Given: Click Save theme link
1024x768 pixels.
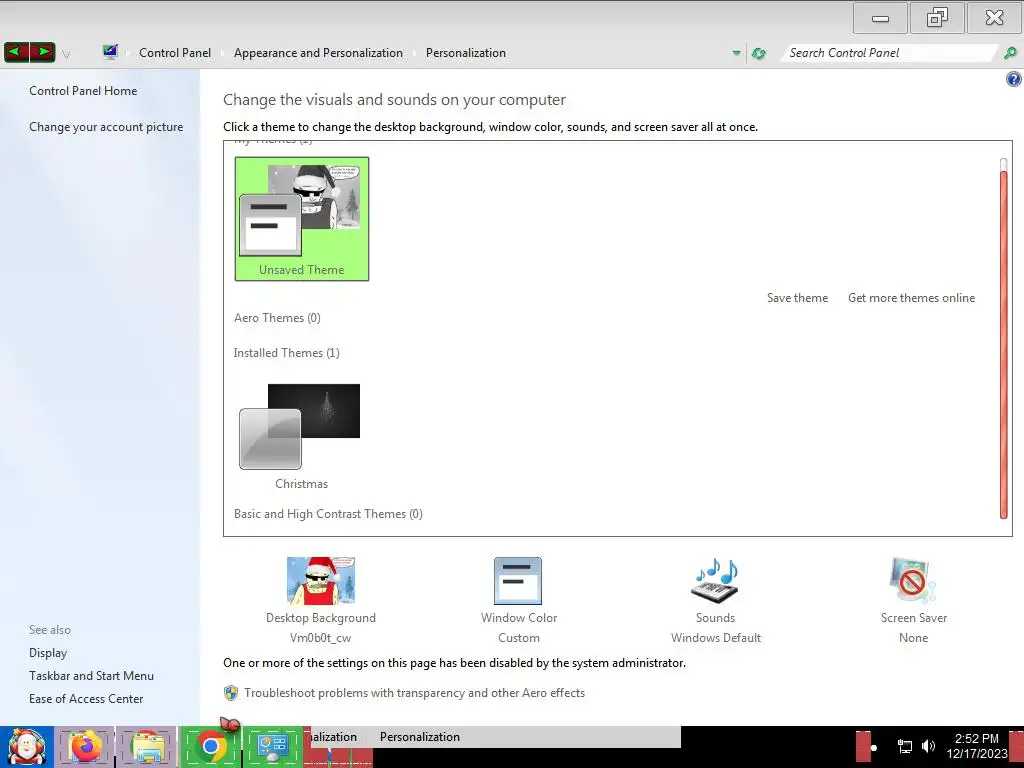Looking at the screenshot, I should (x=797, y=298).
